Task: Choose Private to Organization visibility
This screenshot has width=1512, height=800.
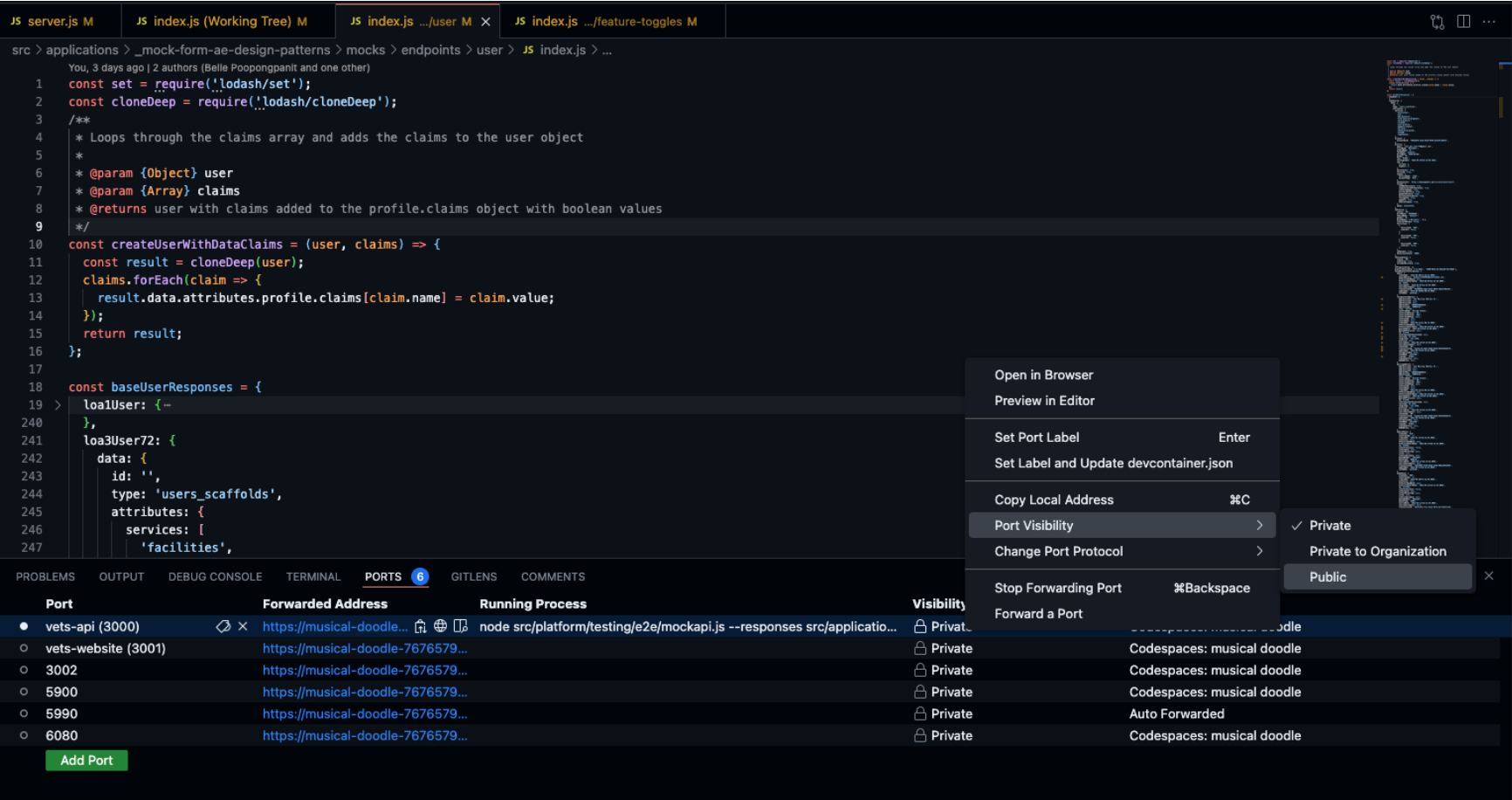Action: point(1377,551)
